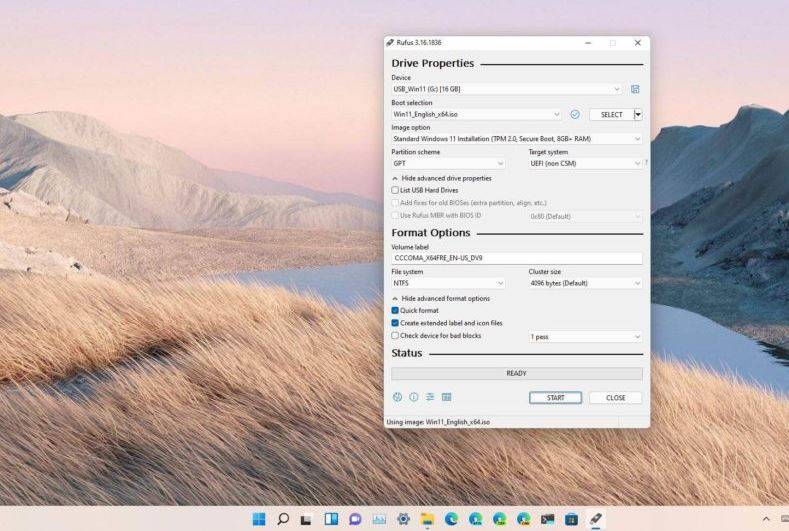The image size is (789, 531).
Task: Open the Rufus about info icon
Action: tap(414, 397)
